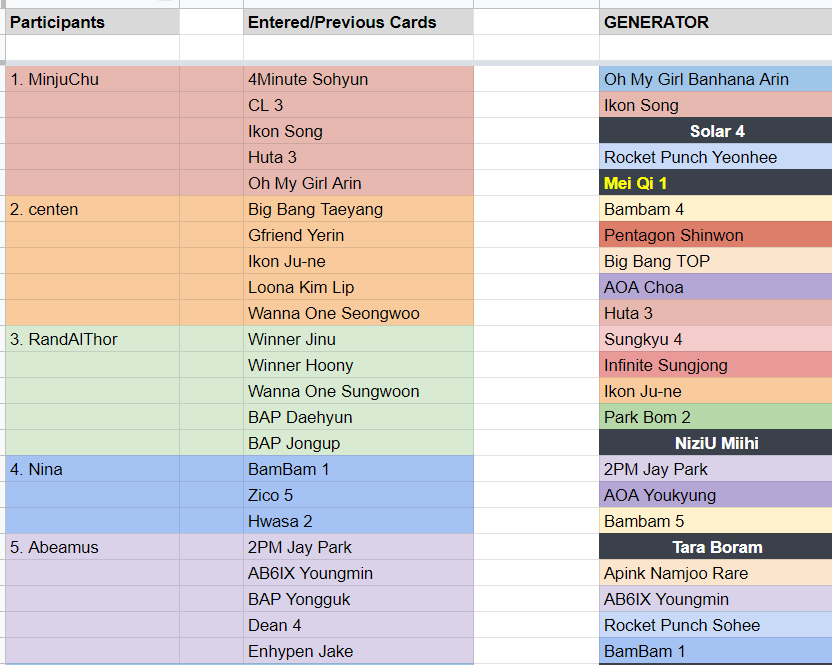832x665 pixels.
Task: Select the Apink Namjoo Rare cell
Action: click(715, 573)
